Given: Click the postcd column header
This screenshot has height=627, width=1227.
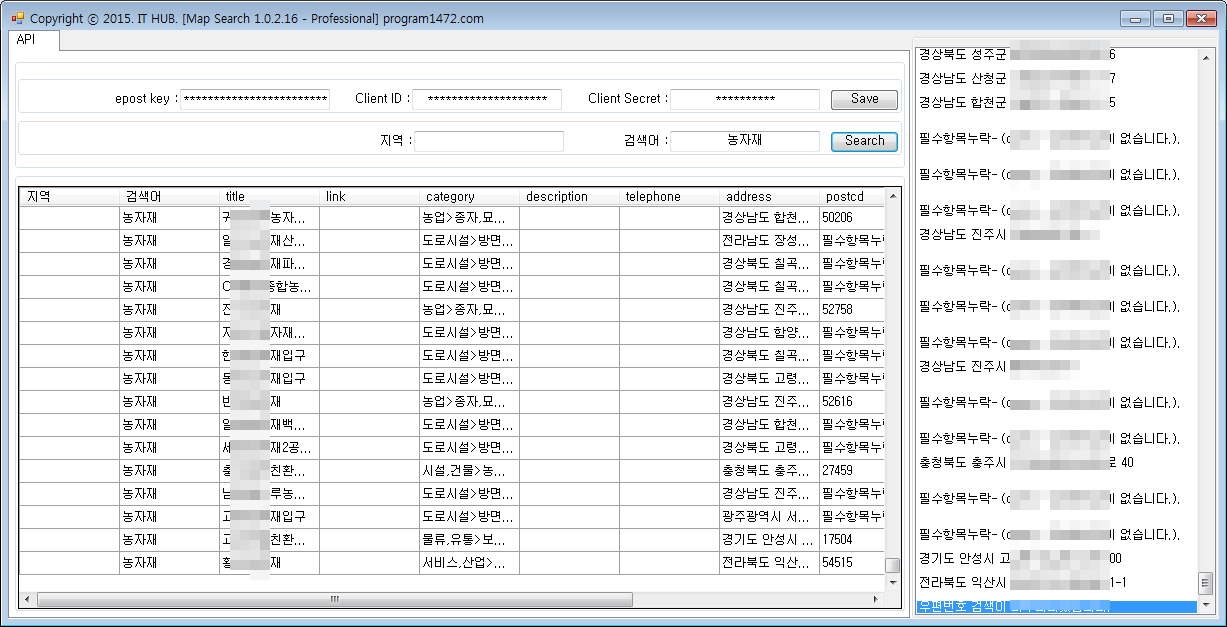Looking at the screenshot, I should (x=850, y=197).
